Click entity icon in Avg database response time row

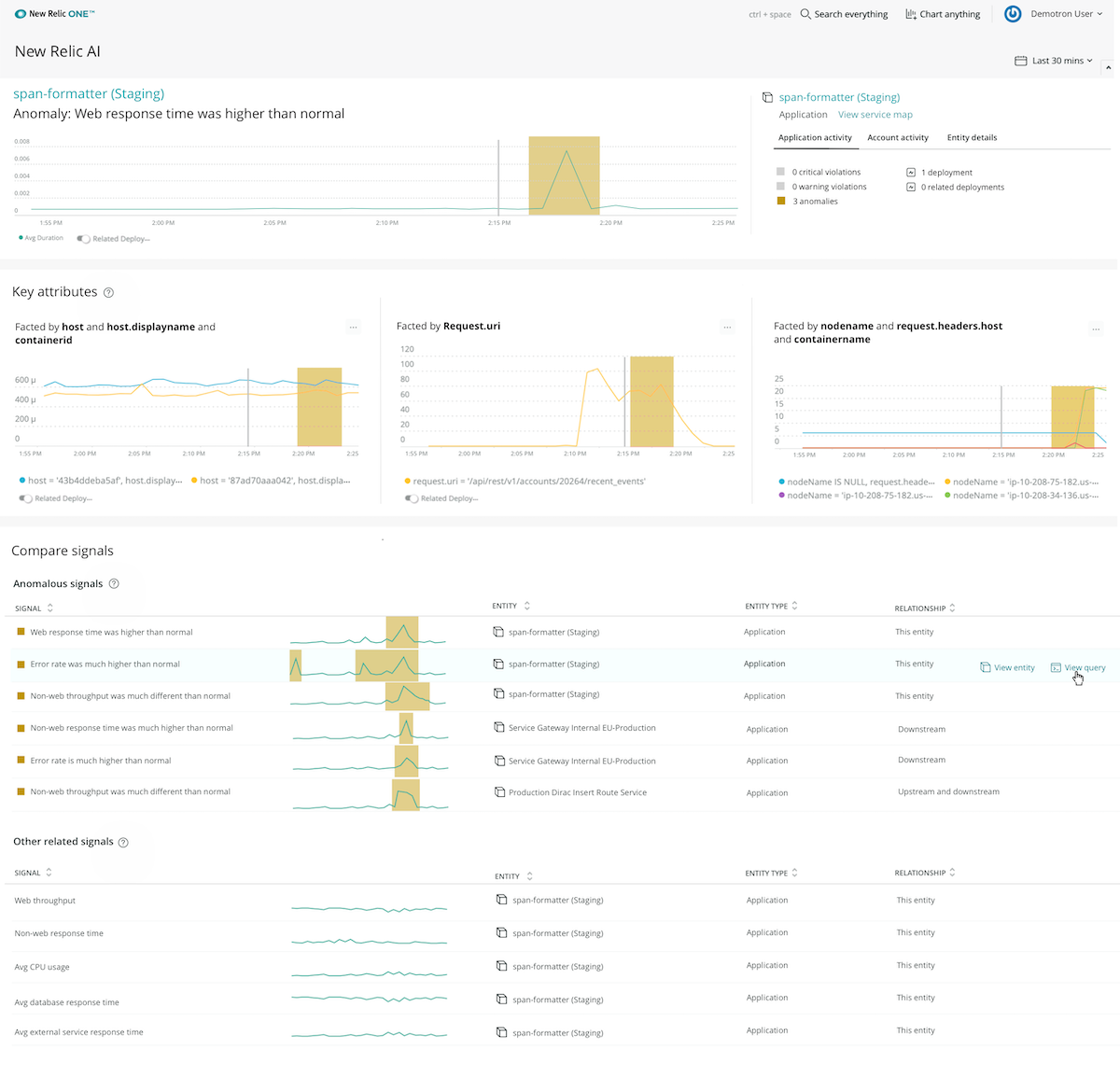pyautogui.click(x=502, y=1000)
